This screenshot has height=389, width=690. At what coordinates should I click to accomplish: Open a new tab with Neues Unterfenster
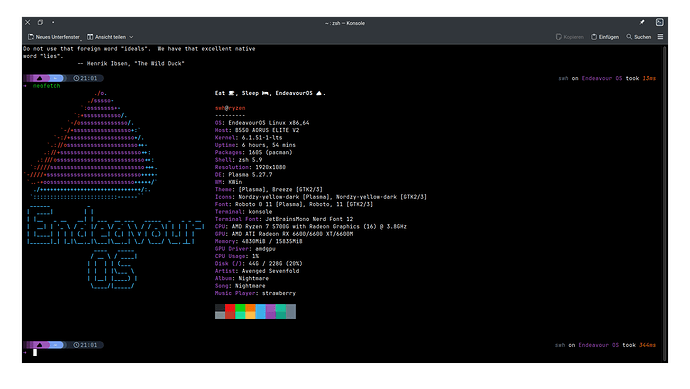coord(54,37)
